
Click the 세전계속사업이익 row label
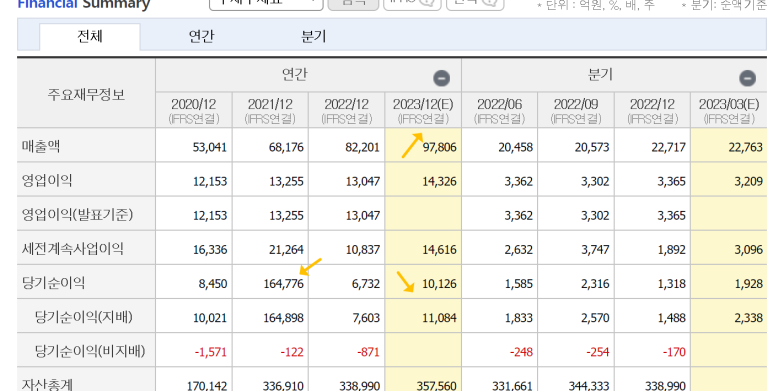click(72, 249)
